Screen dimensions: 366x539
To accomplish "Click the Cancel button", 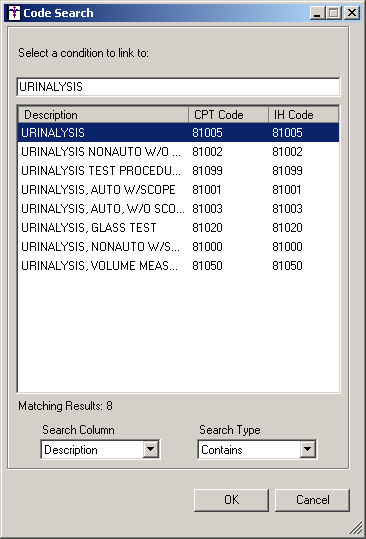I will [x=312, y=500].
